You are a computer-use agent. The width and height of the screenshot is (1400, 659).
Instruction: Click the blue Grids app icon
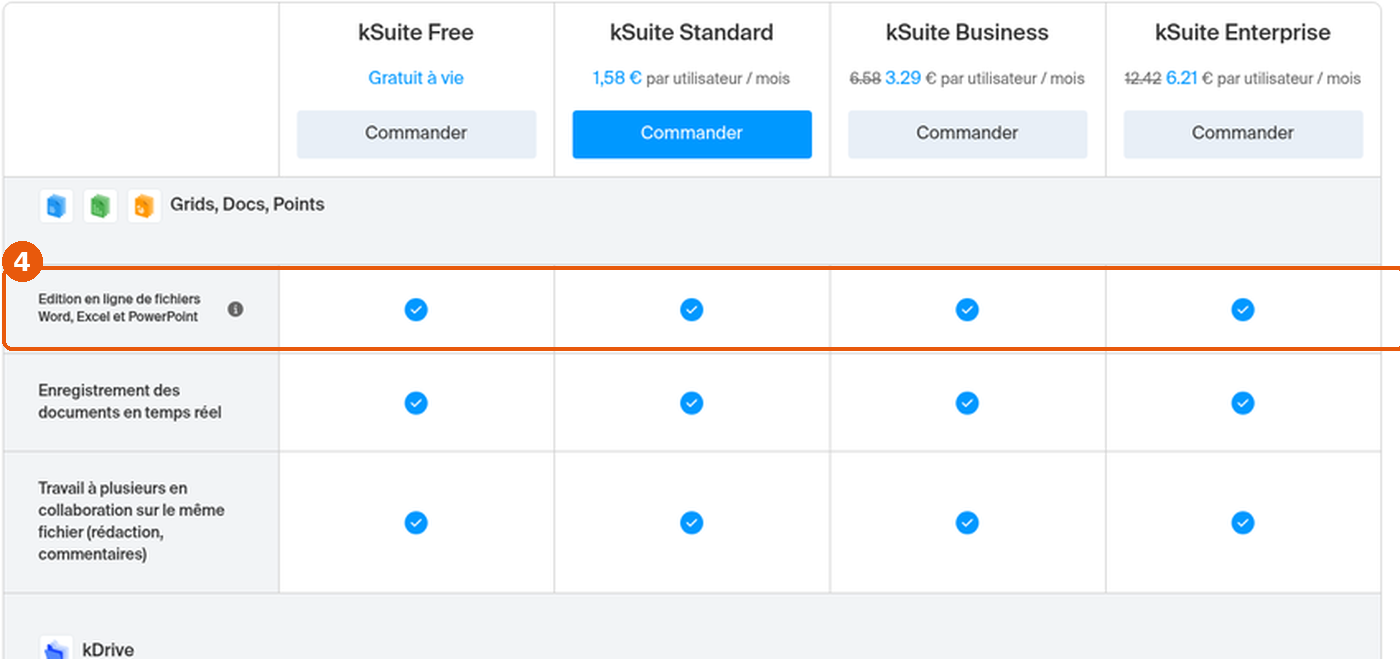56,206
